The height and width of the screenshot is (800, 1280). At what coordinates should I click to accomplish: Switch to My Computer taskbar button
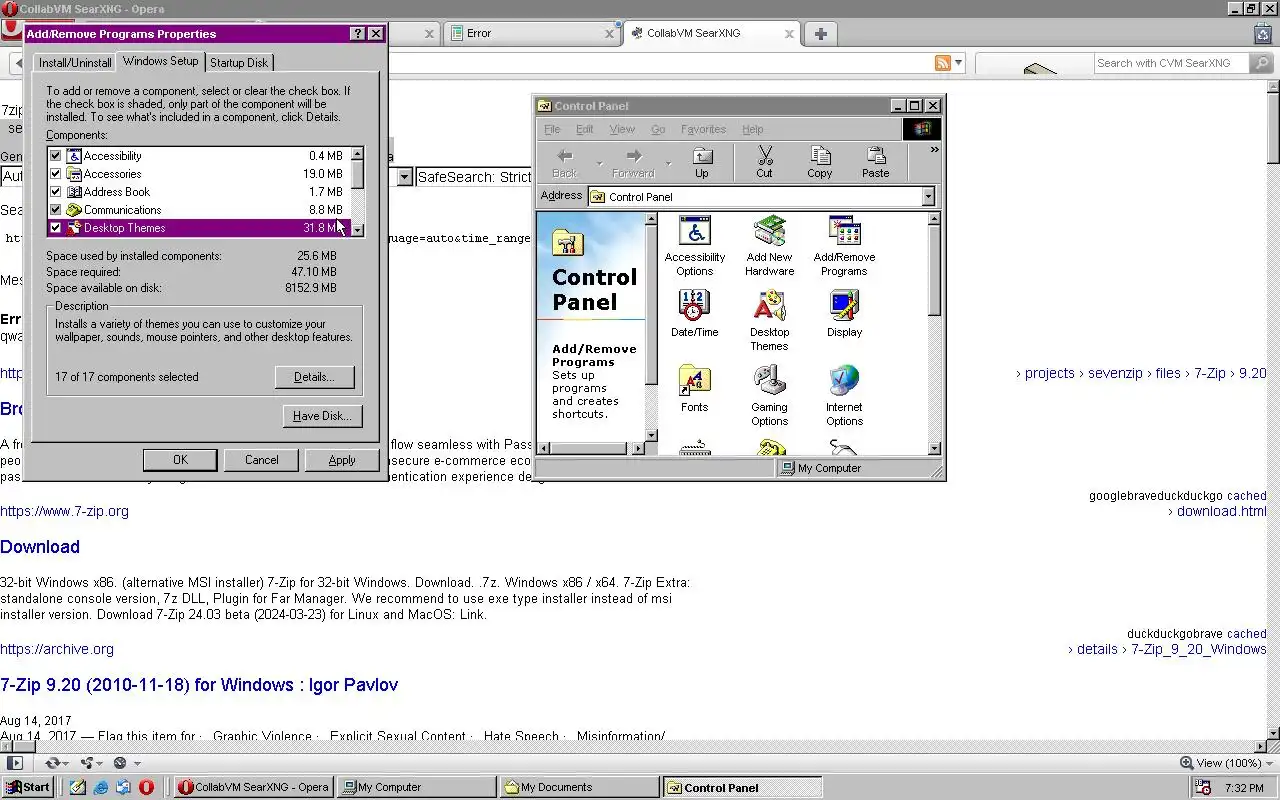coord(416,787)
